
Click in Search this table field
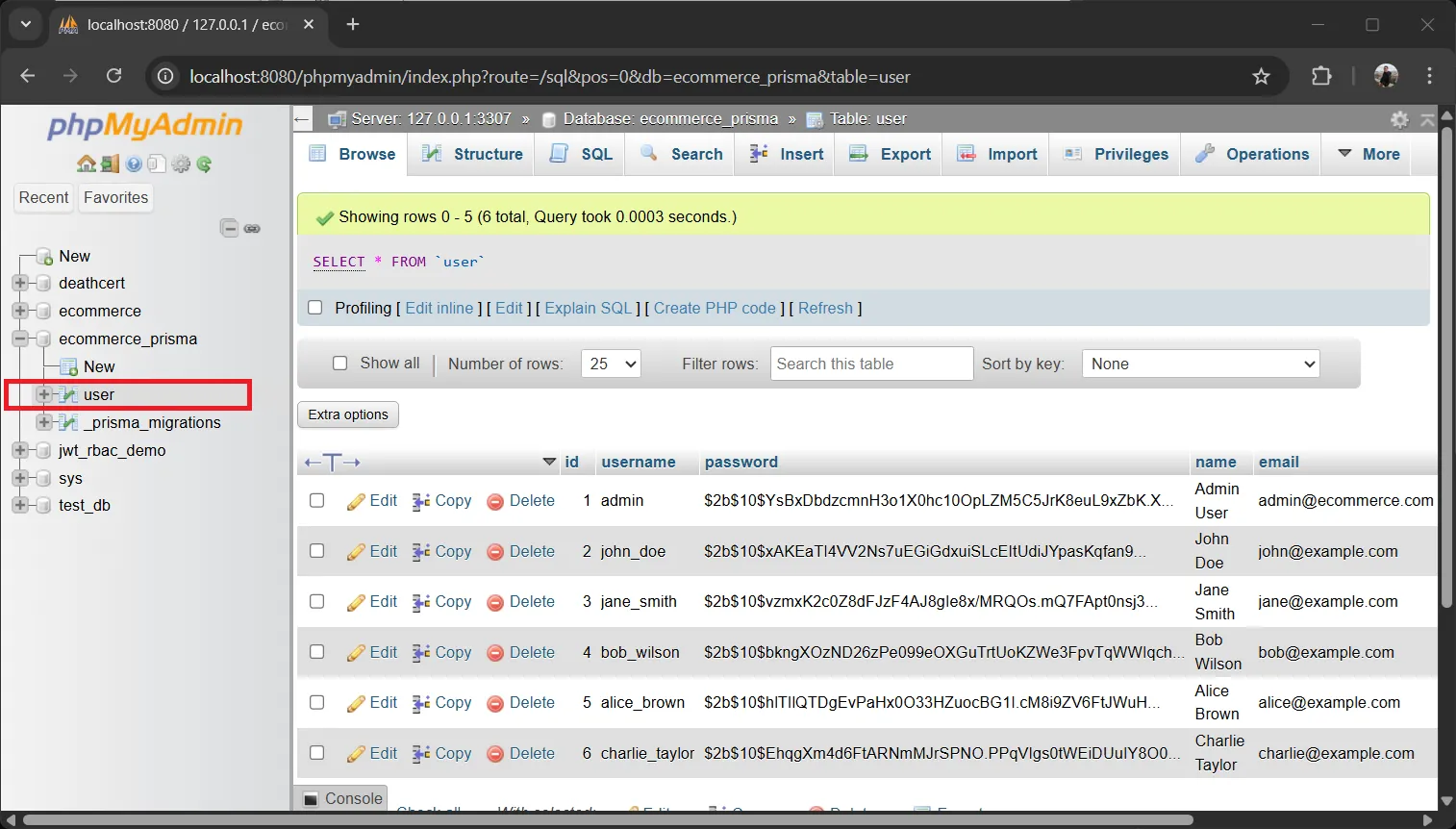871,364
